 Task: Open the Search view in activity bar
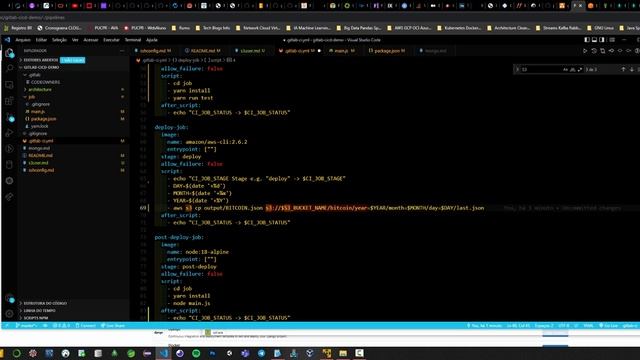pos(9,68)
